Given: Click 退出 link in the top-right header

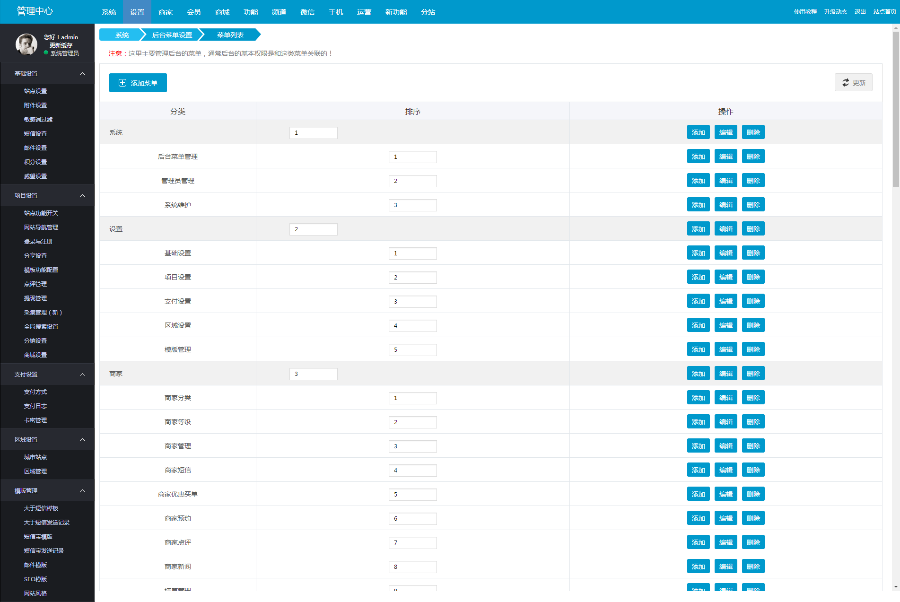Looking at the screenshot, I should pyautogui.click(x=861, y=12).
